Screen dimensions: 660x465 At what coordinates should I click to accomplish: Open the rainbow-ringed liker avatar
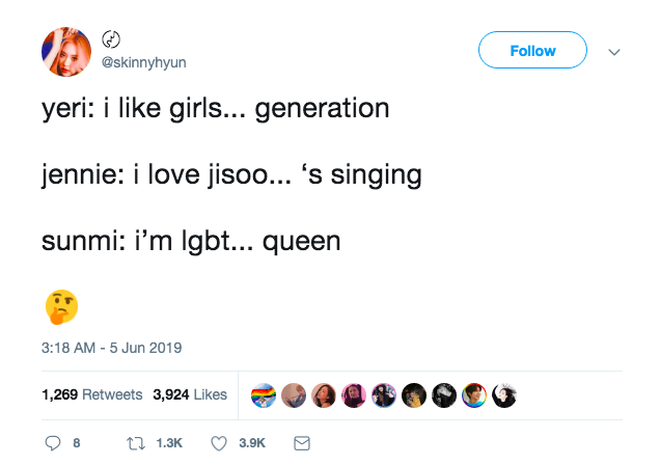click(x=474, y=396)
